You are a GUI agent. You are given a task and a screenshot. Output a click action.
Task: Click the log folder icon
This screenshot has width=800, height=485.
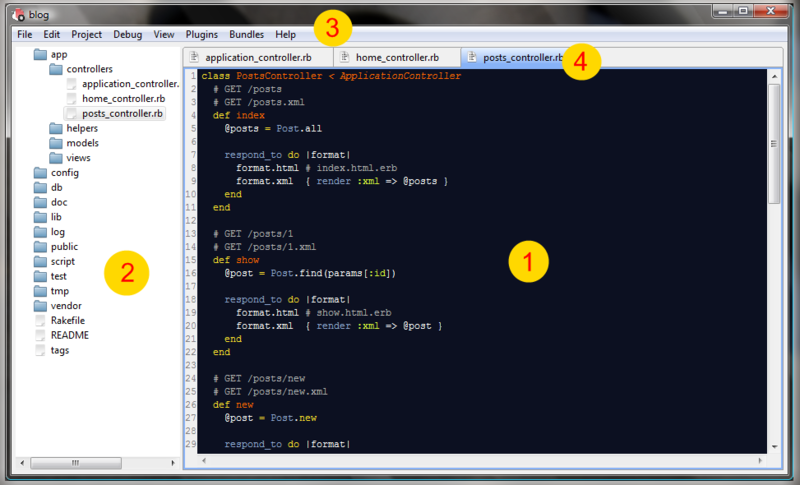[40, 232]
